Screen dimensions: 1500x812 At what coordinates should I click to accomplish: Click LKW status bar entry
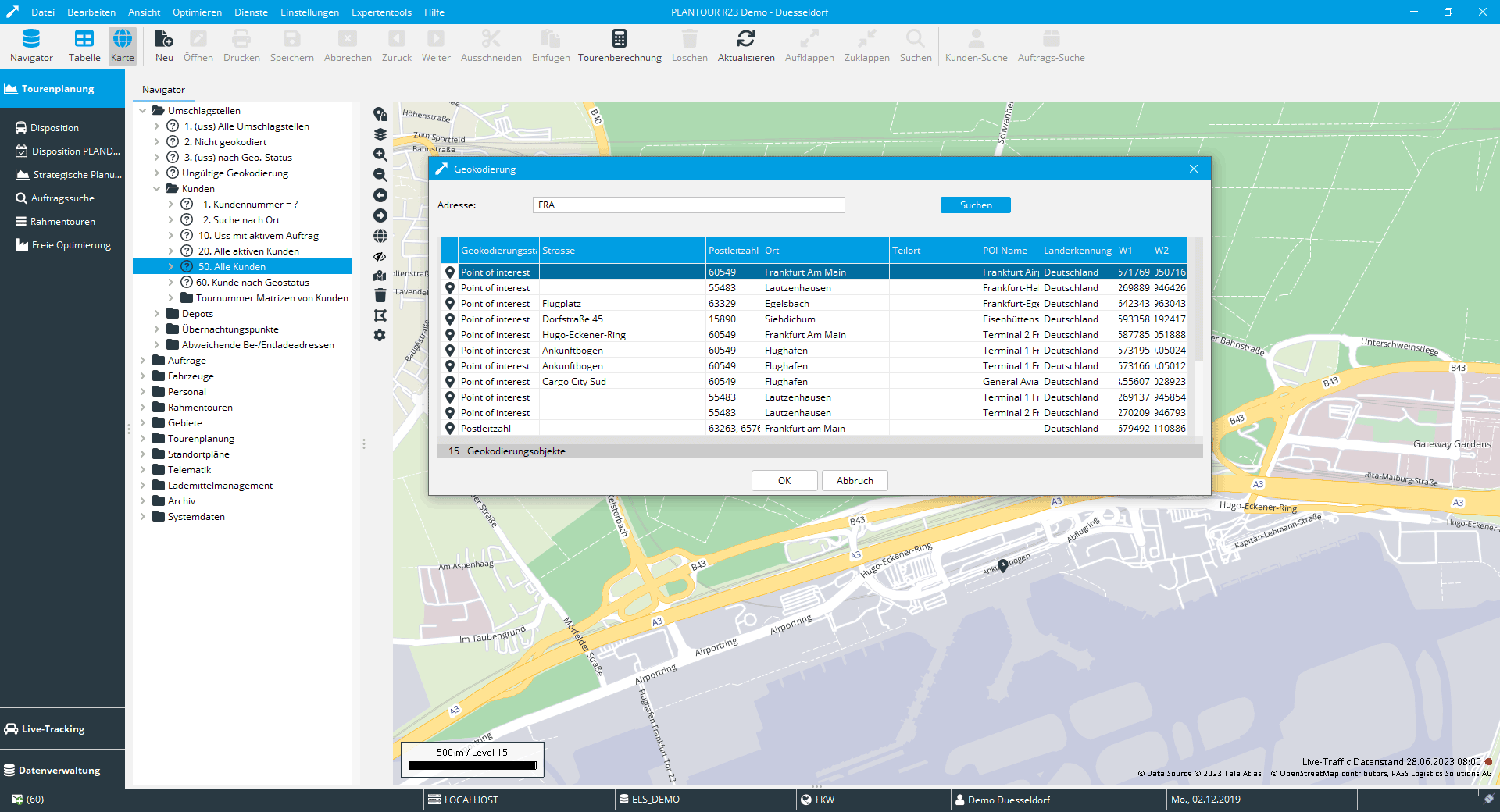point(818,800)
